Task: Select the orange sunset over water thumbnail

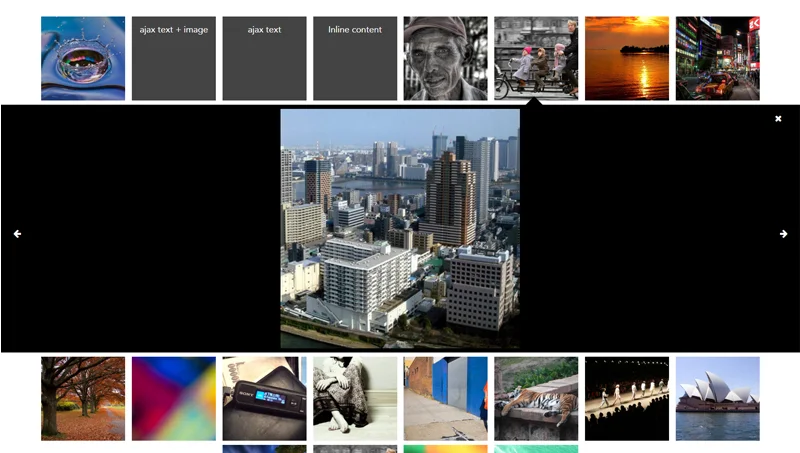Action: coord(627,58)
